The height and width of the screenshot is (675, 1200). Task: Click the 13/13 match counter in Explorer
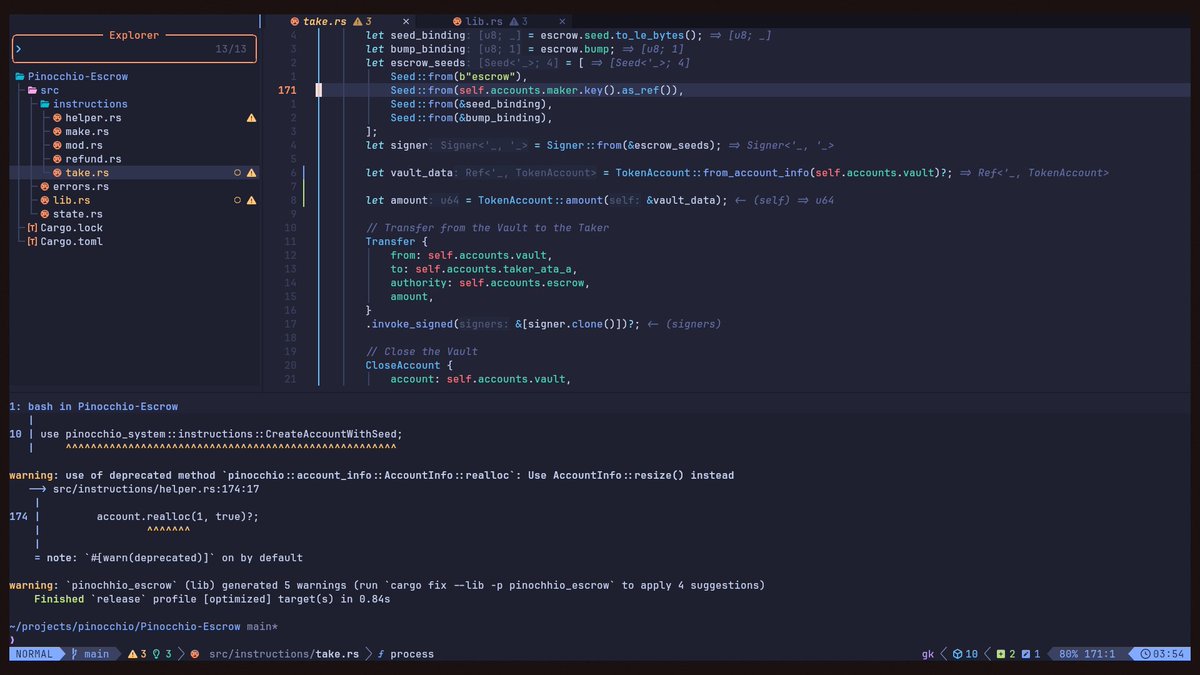tap(230, 49)
